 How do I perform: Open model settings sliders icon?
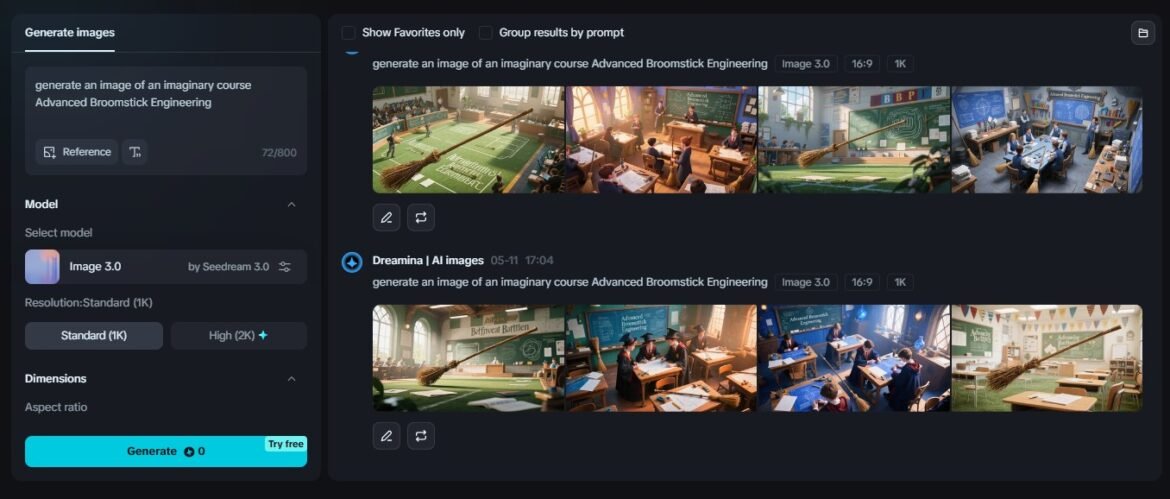pos(285,267)
